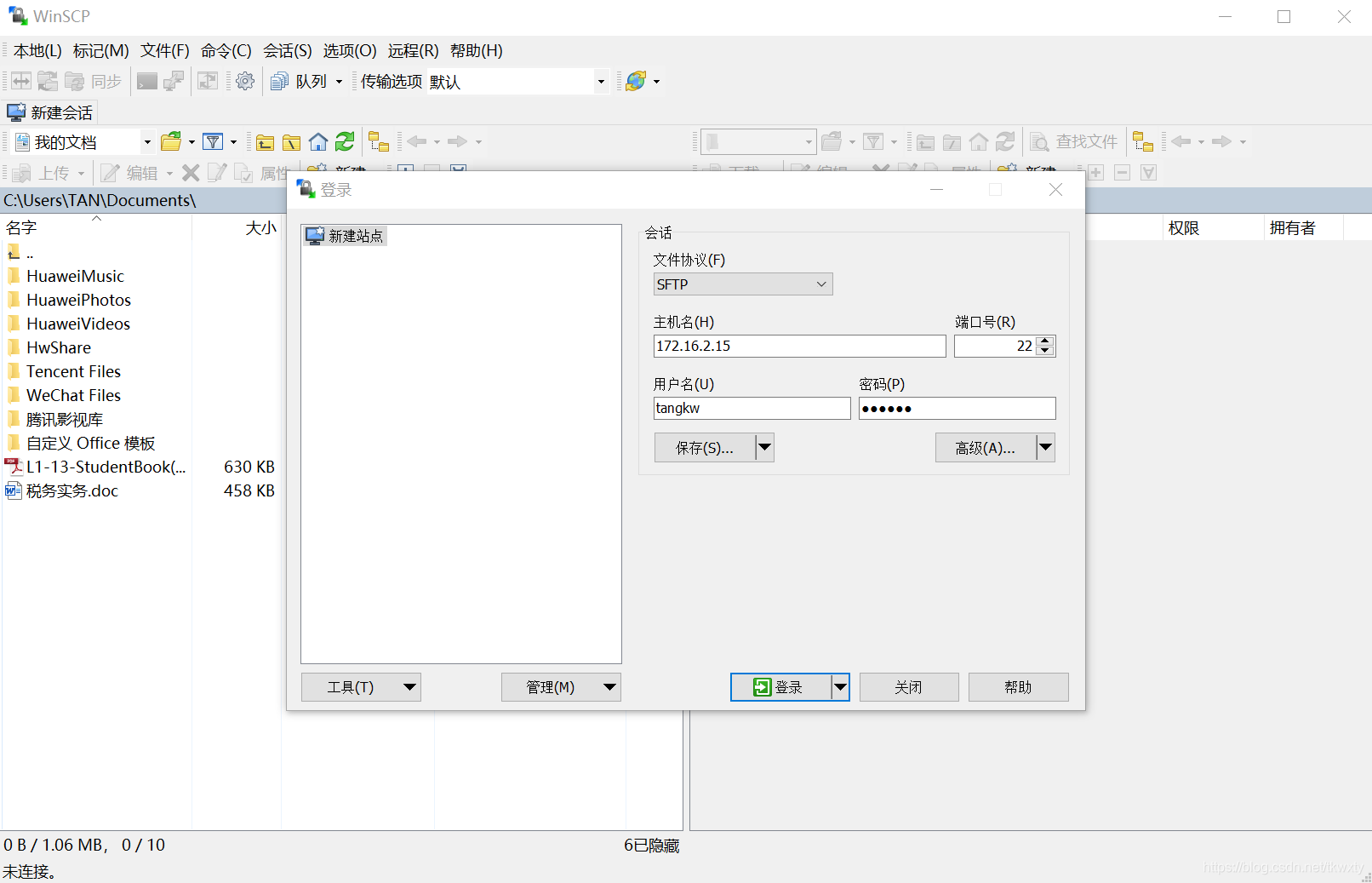The height and width of the screenshot is (883, 1372).
Task: Click the local upload icon
Action: tap(22, 173)
